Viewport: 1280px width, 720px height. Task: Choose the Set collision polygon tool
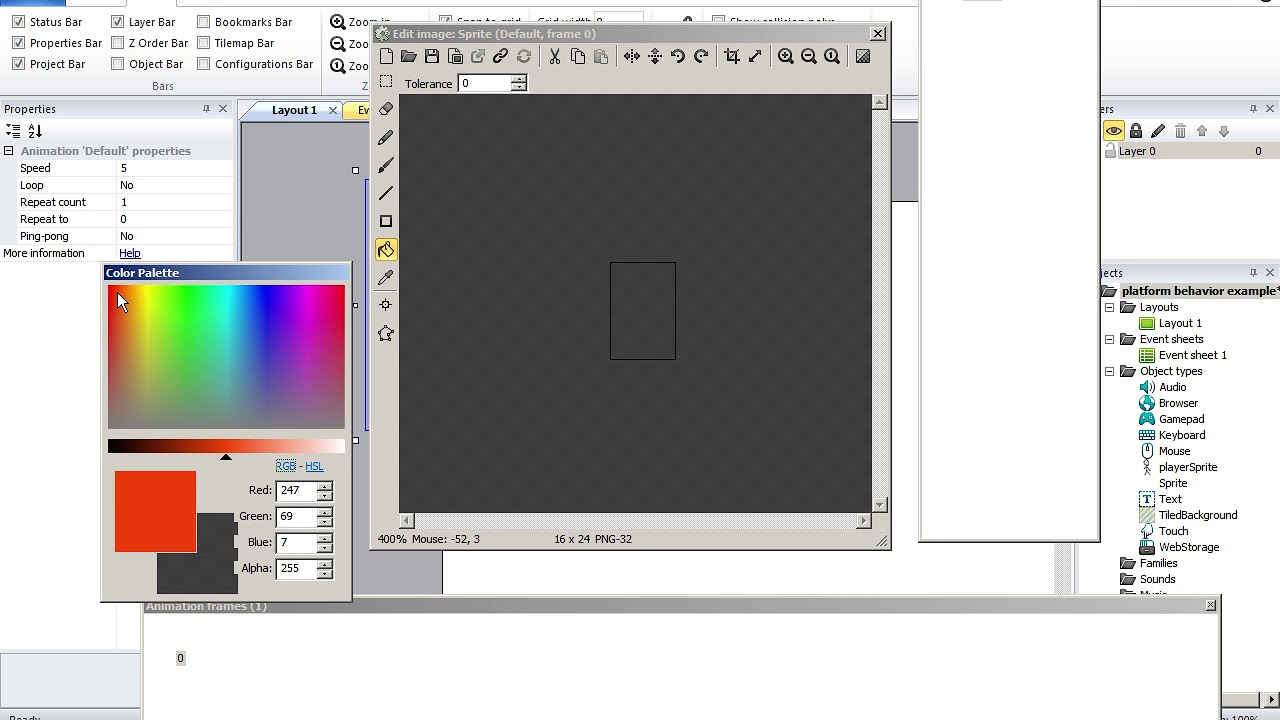click(x=386, y=333)
